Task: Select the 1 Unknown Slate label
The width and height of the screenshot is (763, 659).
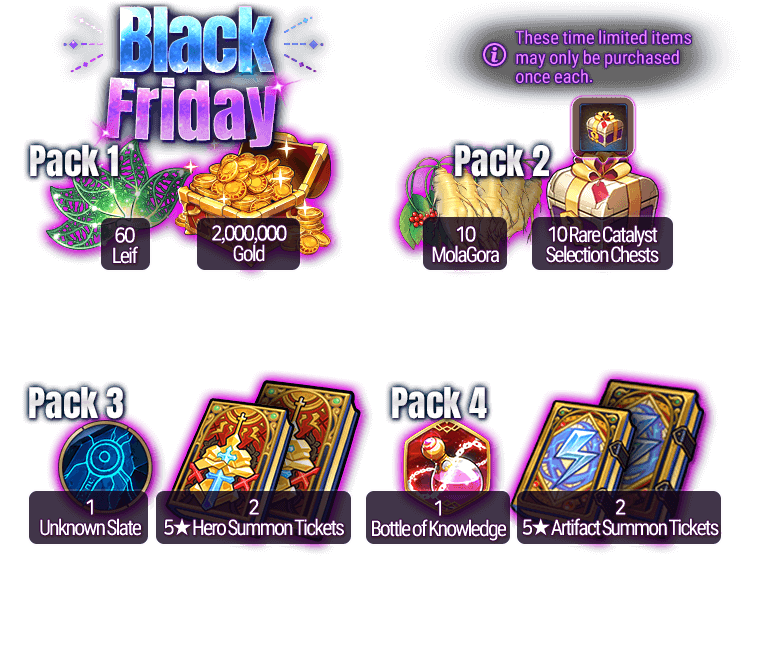Action: pyautogui.click(x=89, y=517)
